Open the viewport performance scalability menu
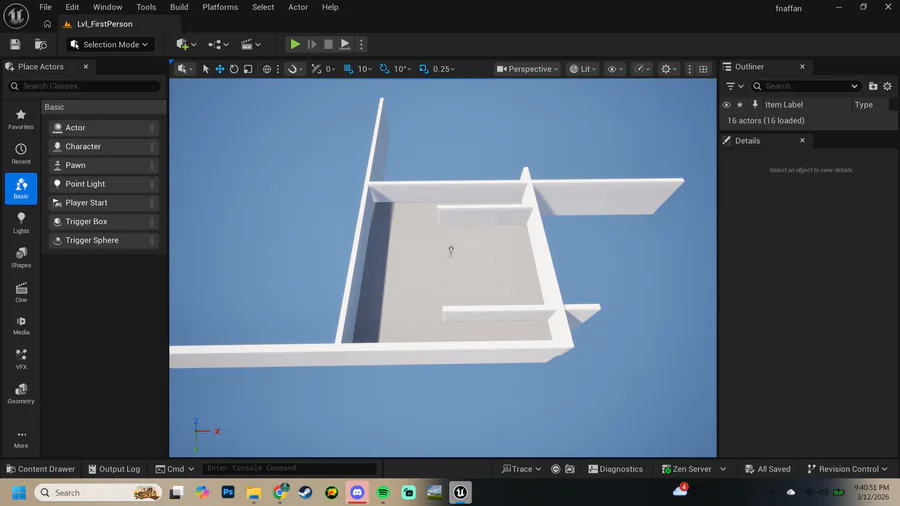 pos(642,69)
